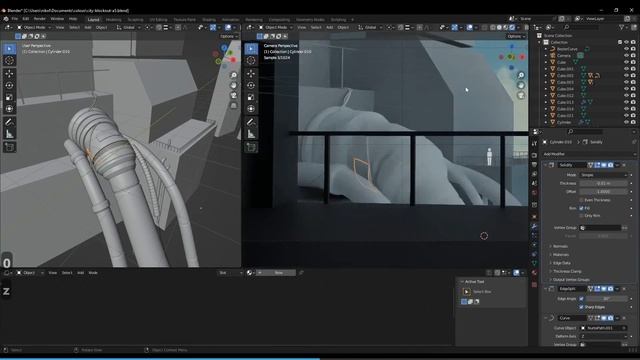Image resolution: width=640 pixels, height=360 pixels.
Task: Toggle Sharp Edges checkbox in EdgeSplit modifier
Action: [582, 307]
